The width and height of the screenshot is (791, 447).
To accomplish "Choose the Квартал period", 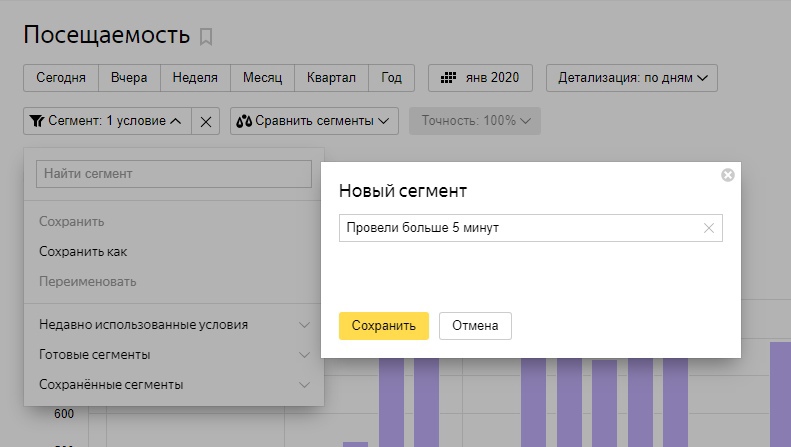I will (x=331, y=78).
